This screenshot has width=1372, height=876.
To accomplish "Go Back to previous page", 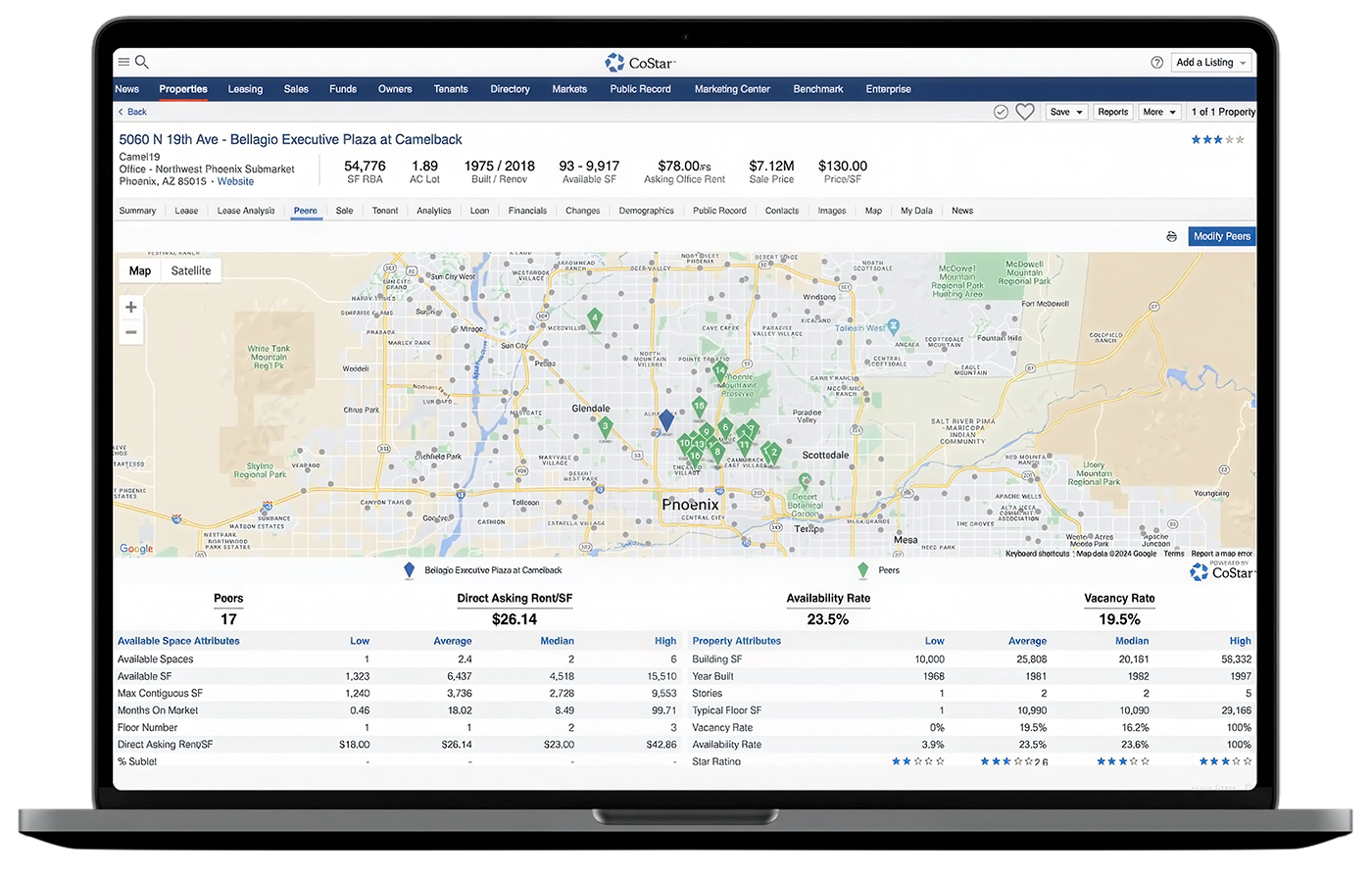I will pos(132,112).
